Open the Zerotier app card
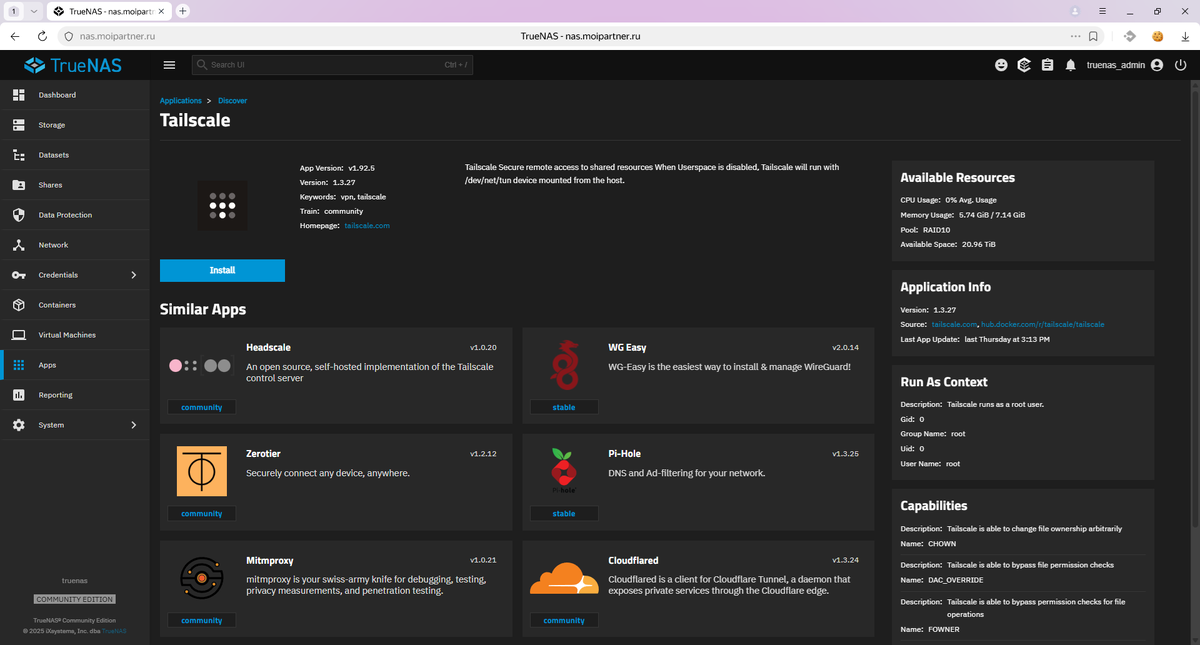The height and width of the screenshot is (645, 1200). (x=336, y=481)
